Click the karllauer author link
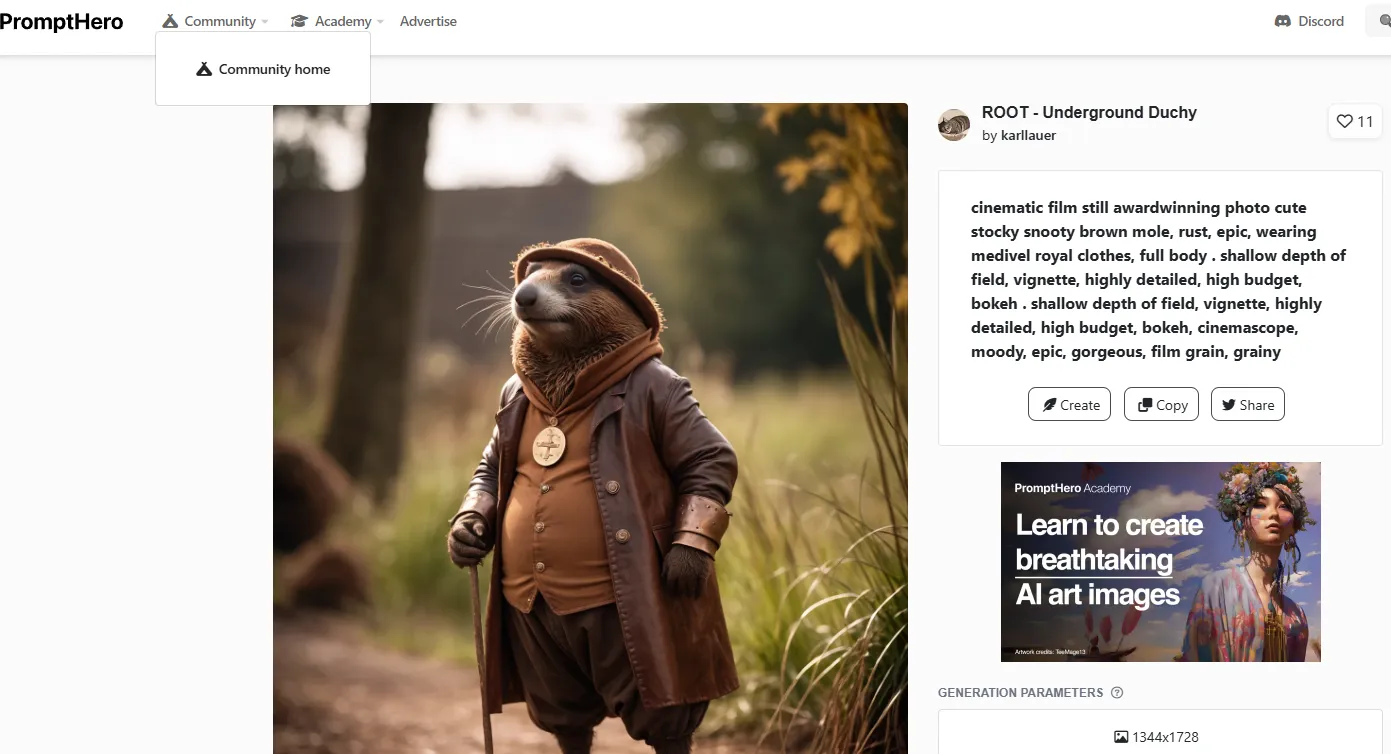 pos(1028,135)
